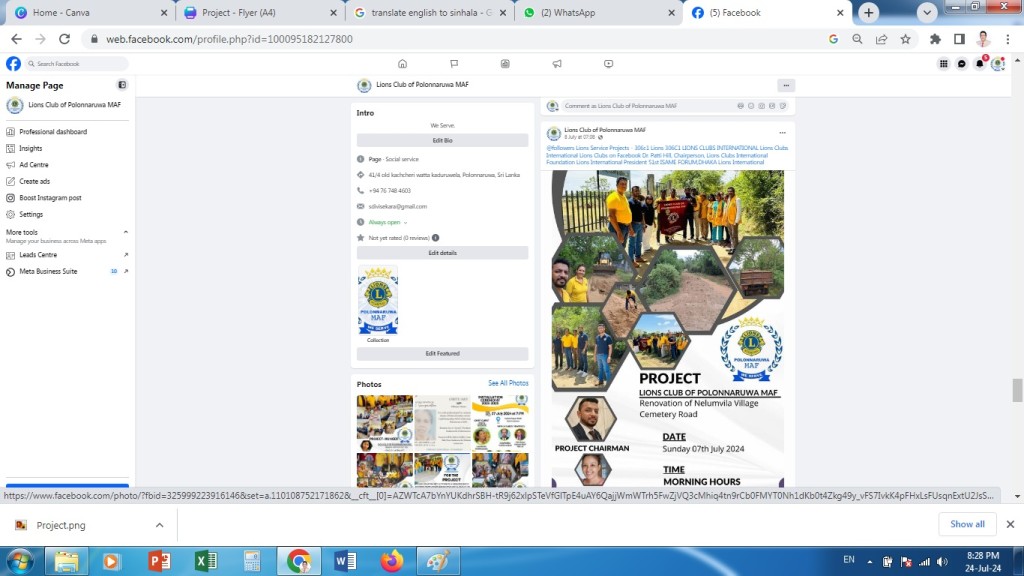Switch to WhatsApp tab
Image resolution: width=1024 pixels, height=576 pixels.
599,12
